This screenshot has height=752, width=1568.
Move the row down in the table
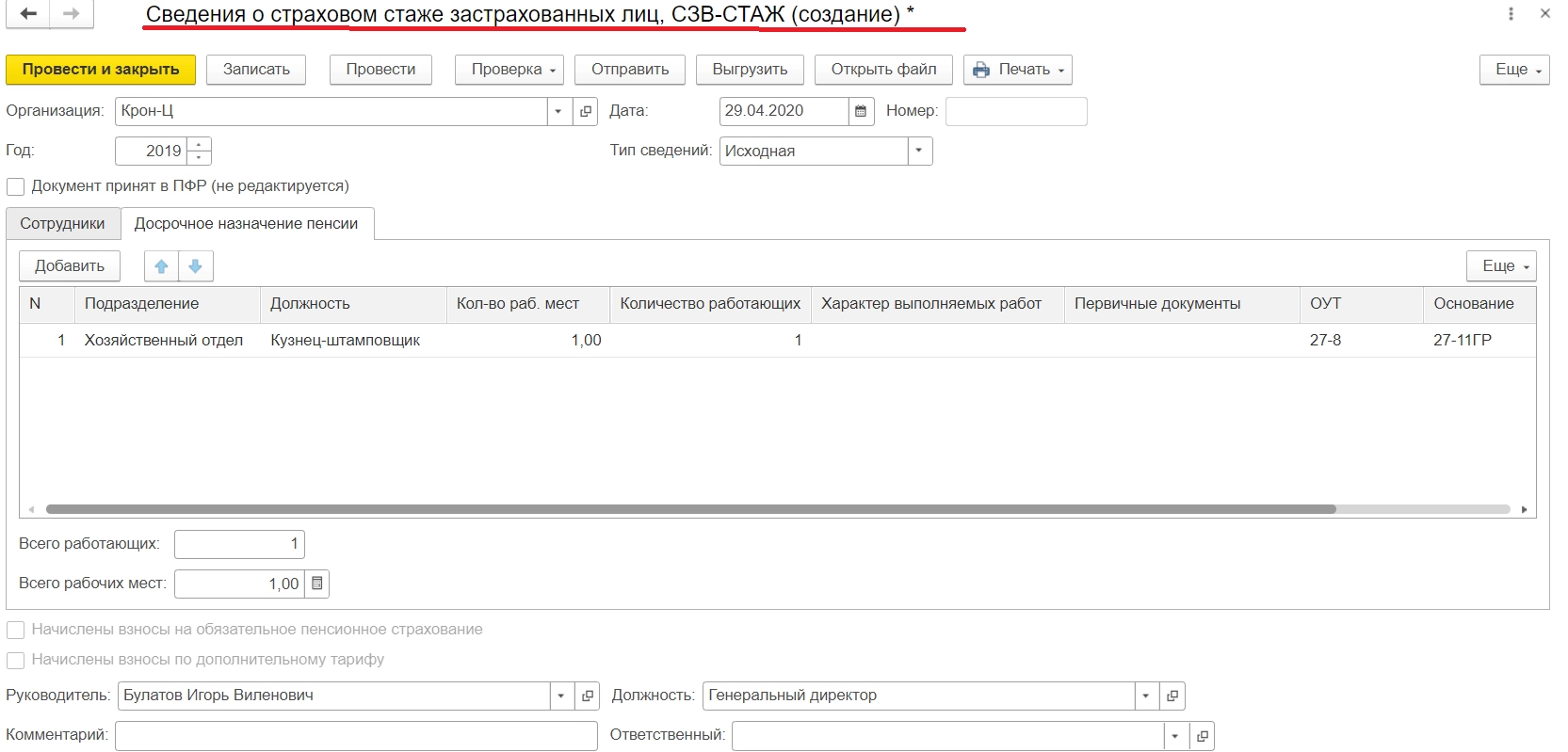click(196, 266)
